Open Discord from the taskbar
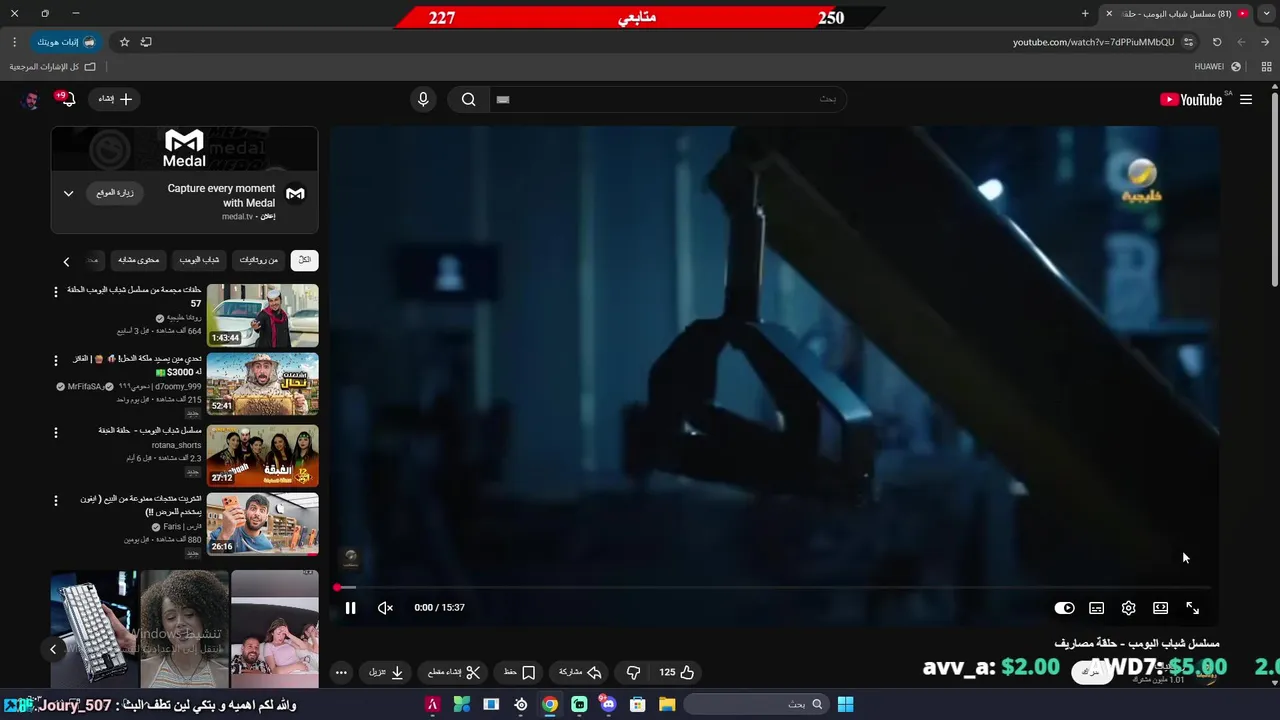 pos(608,704)
